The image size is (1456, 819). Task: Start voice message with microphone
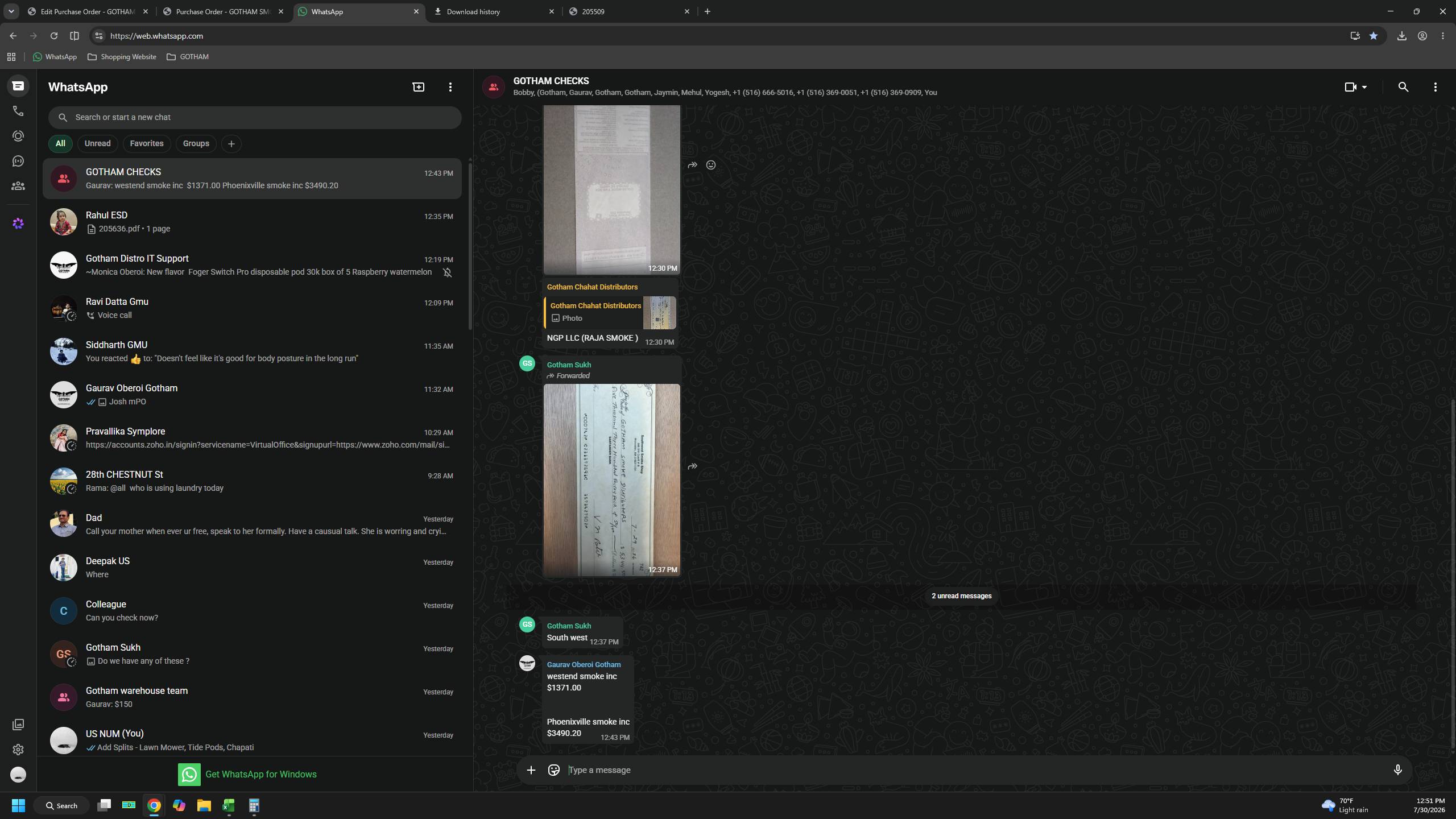point(1397,770)
